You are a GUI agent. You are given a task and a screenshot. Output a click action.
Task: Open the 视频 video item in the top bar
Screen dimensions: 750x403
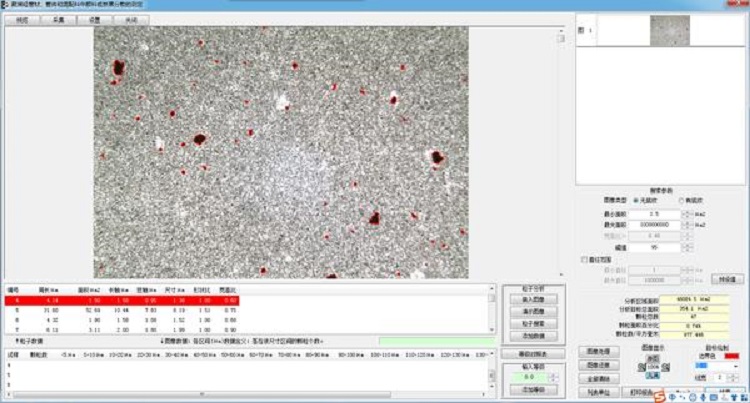click(x=21, y=19)
